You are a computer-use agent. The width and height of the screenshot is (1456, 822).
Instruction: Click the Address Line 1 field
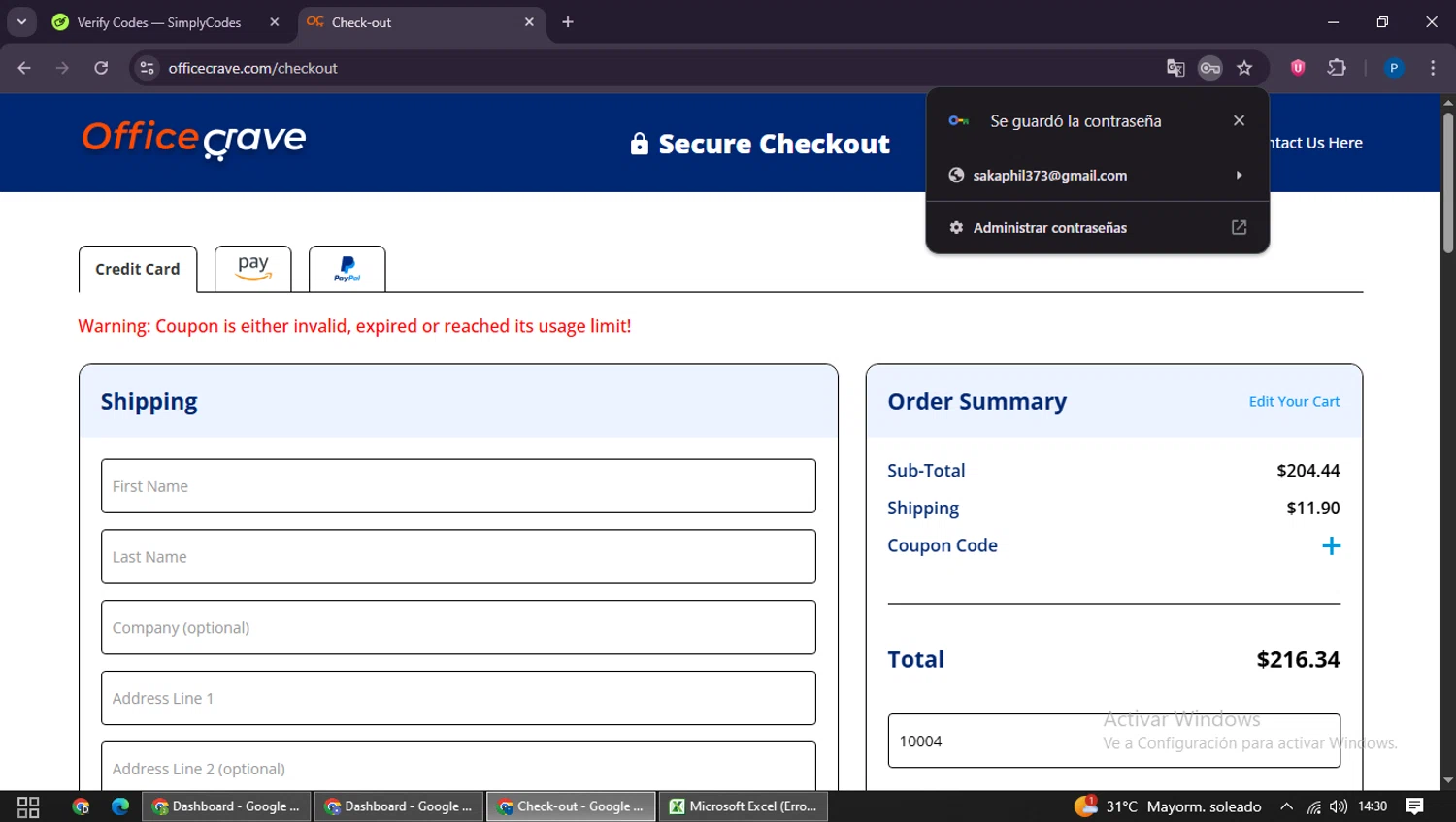pos(458,698)
